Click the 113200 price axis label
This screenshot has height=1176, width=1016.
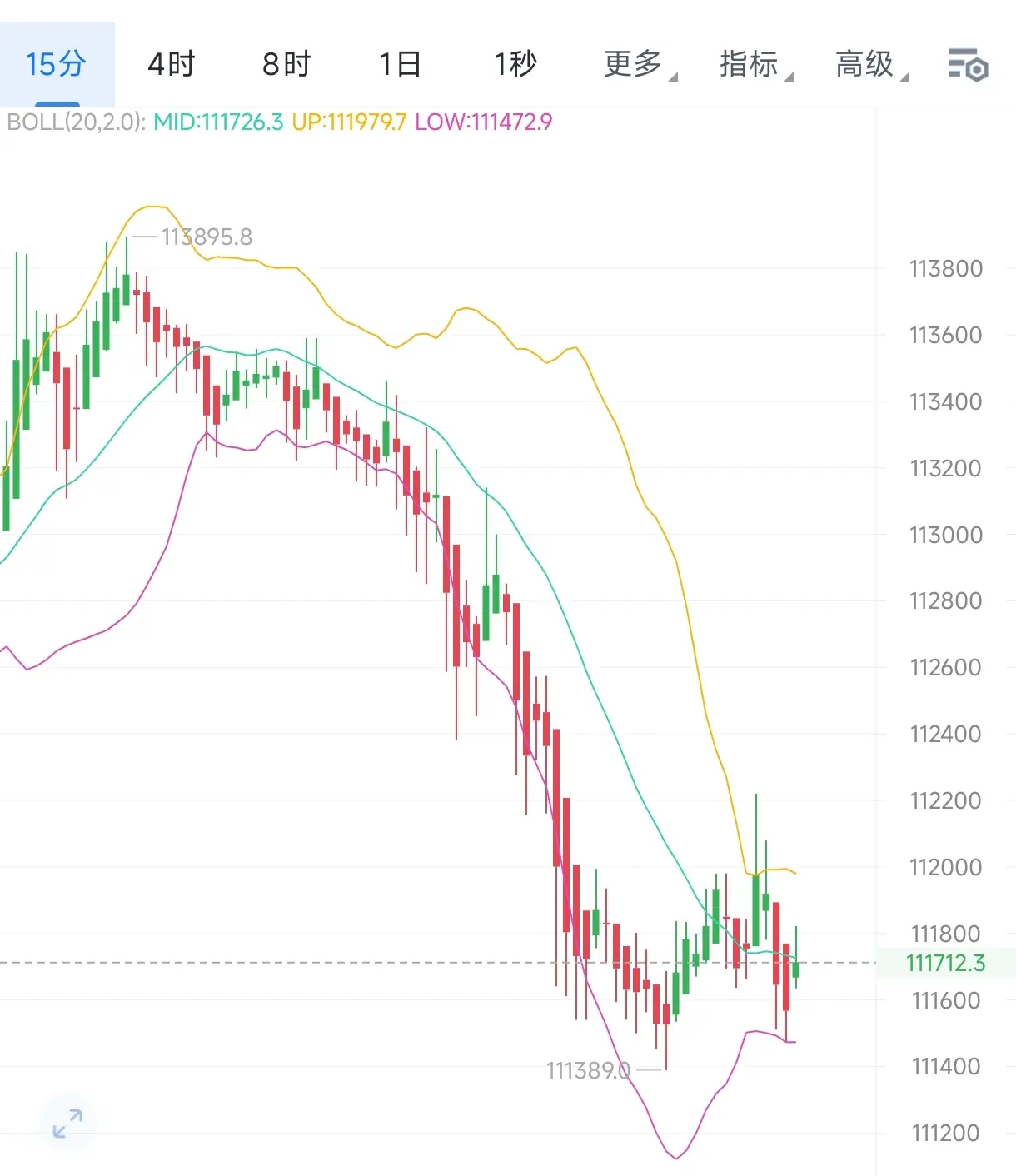point(945,469)
